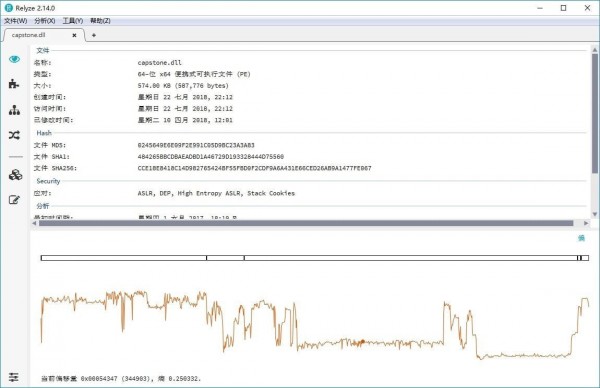Image resolution: width=600 pixels, height=388 pixels.
Task: Open the 工具(Y) menu
Action: tap(73, 21)
